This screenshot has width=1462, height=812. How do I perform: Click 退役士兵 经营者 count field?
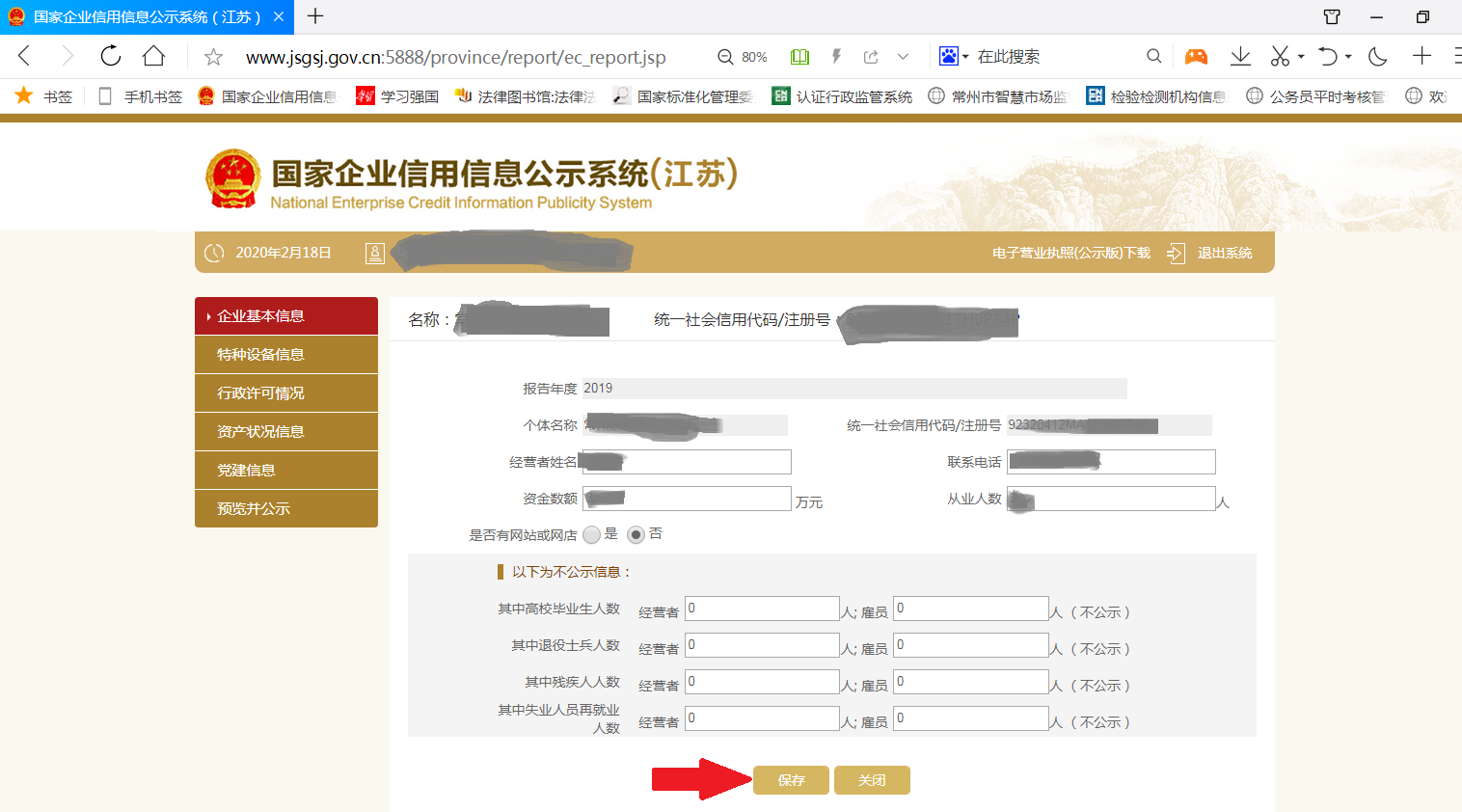click(762, 645)
